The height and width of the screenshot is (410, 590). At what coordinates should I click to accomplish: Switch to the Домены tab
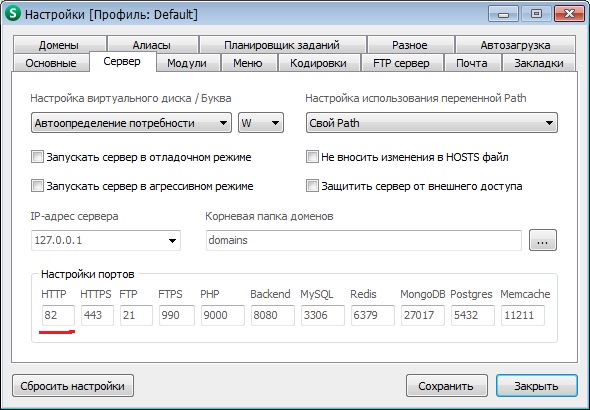59,45
